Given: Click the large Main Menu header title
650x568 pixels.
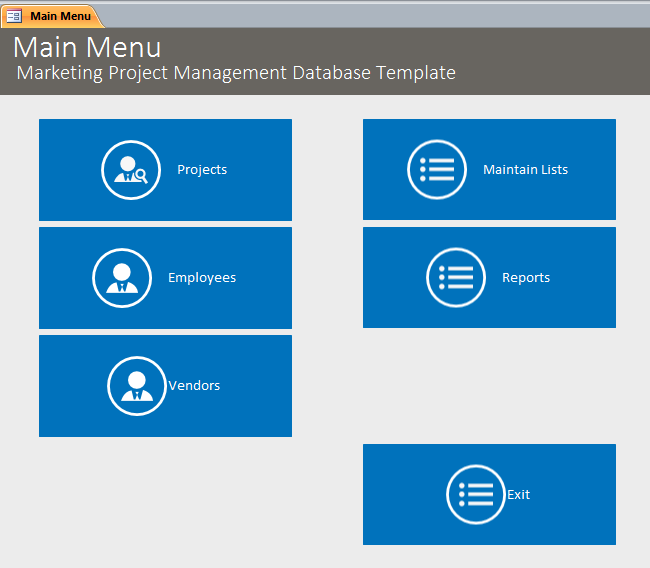Looking at the screenshot, I should (87, 47).
